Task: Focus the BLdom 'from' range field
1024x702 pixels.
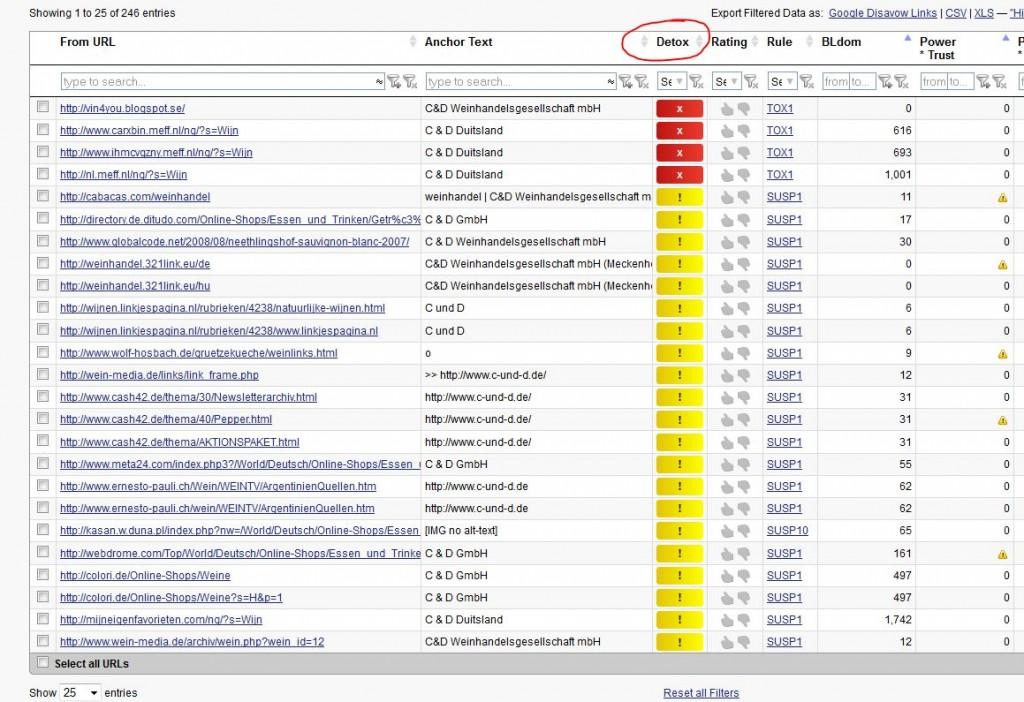Action: (x=835, y=82)
